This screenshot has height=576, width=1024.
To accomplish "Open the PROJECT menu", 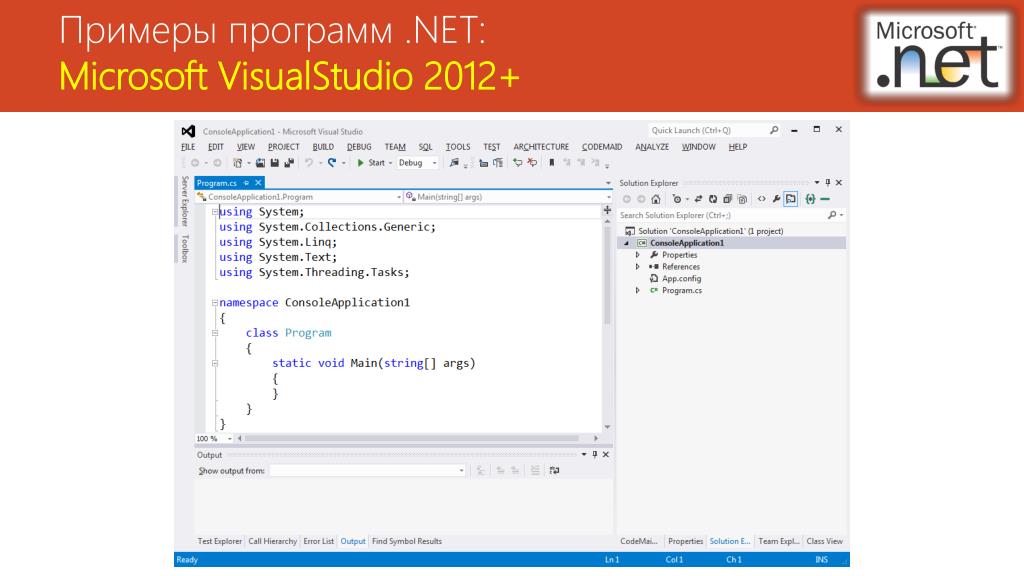I will [283, 147].
